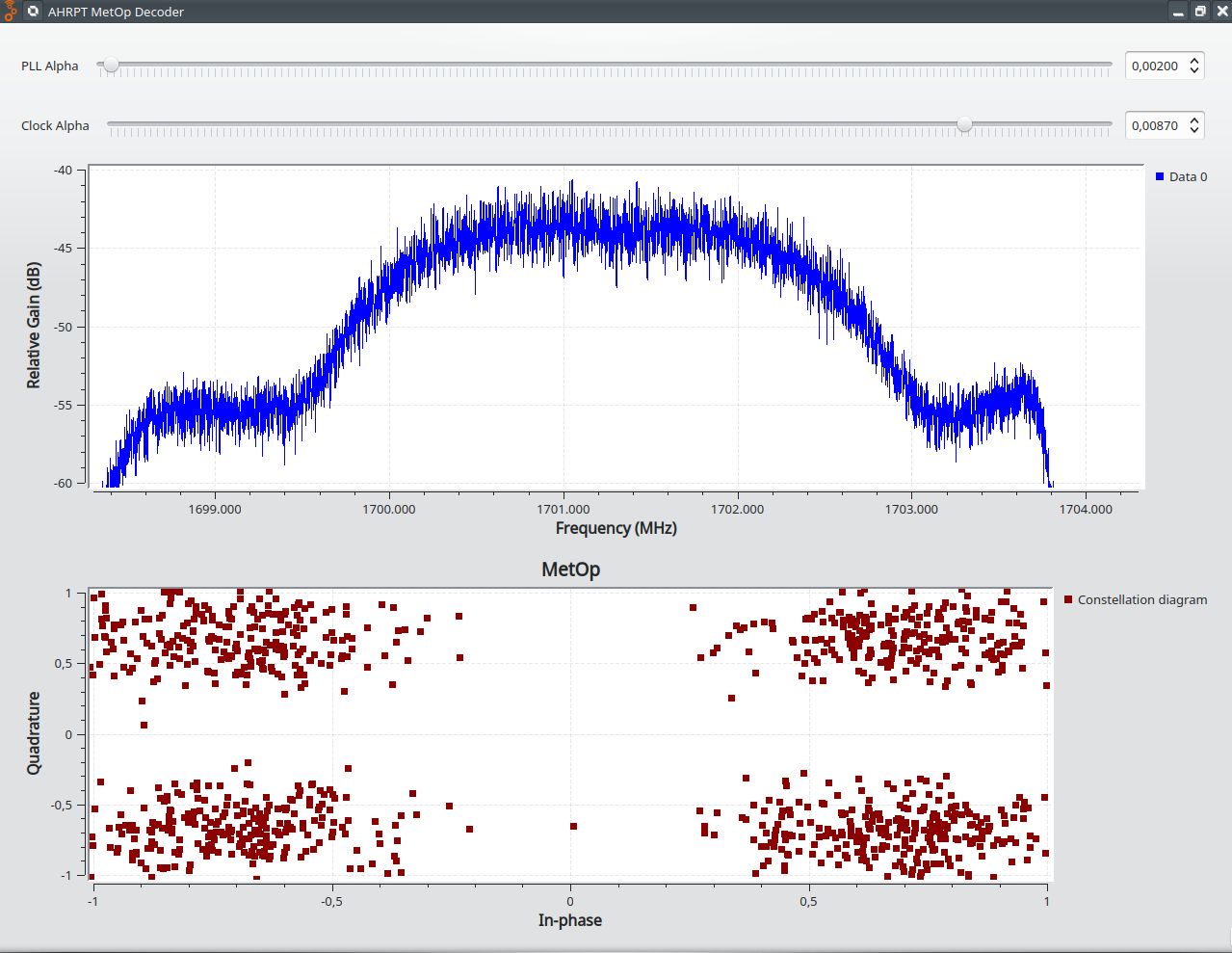The width and height of the screenshot is (1232, 953).
Task: Click the "1701.000" frequency tick label
Action: click(564, 509)
